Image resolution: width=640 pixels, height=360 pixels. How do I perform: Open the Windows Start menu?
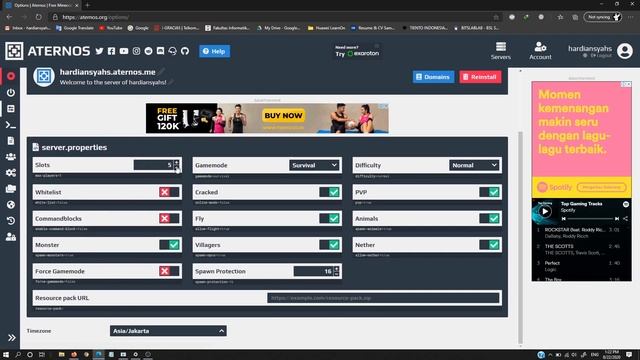coord(6,355)
